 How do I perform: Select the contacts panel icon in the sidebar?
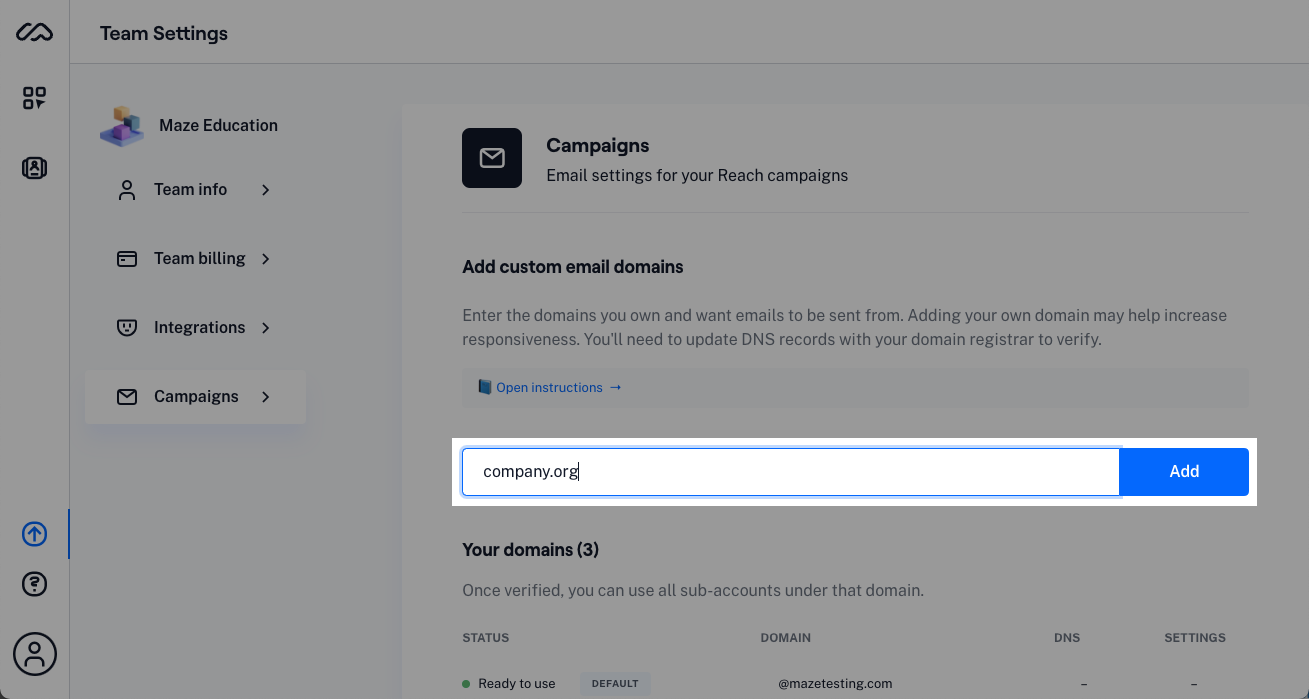tap(33, 167)
